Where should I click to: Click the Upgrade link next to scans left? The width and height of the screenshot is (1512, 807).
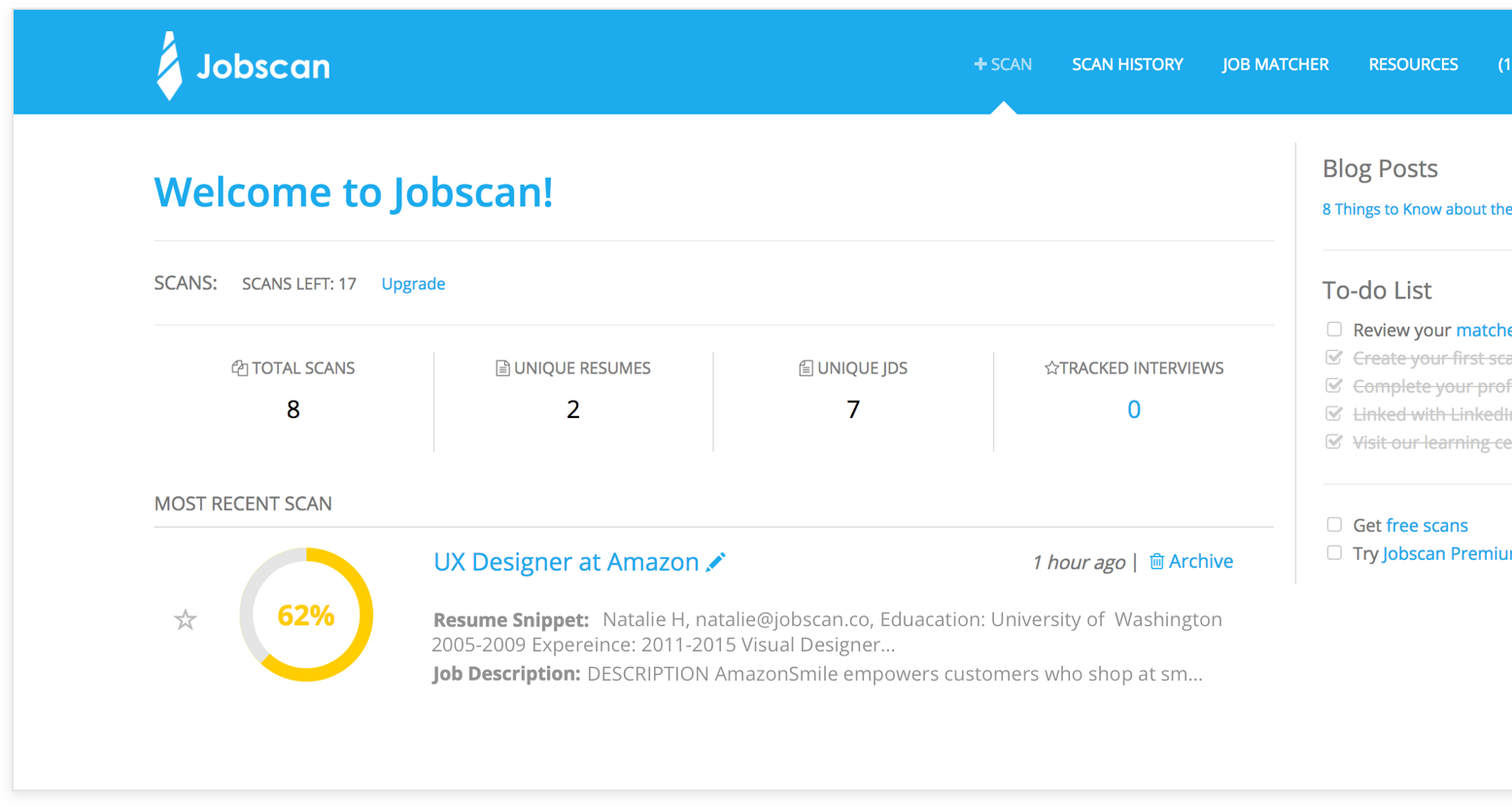point(413,284)
